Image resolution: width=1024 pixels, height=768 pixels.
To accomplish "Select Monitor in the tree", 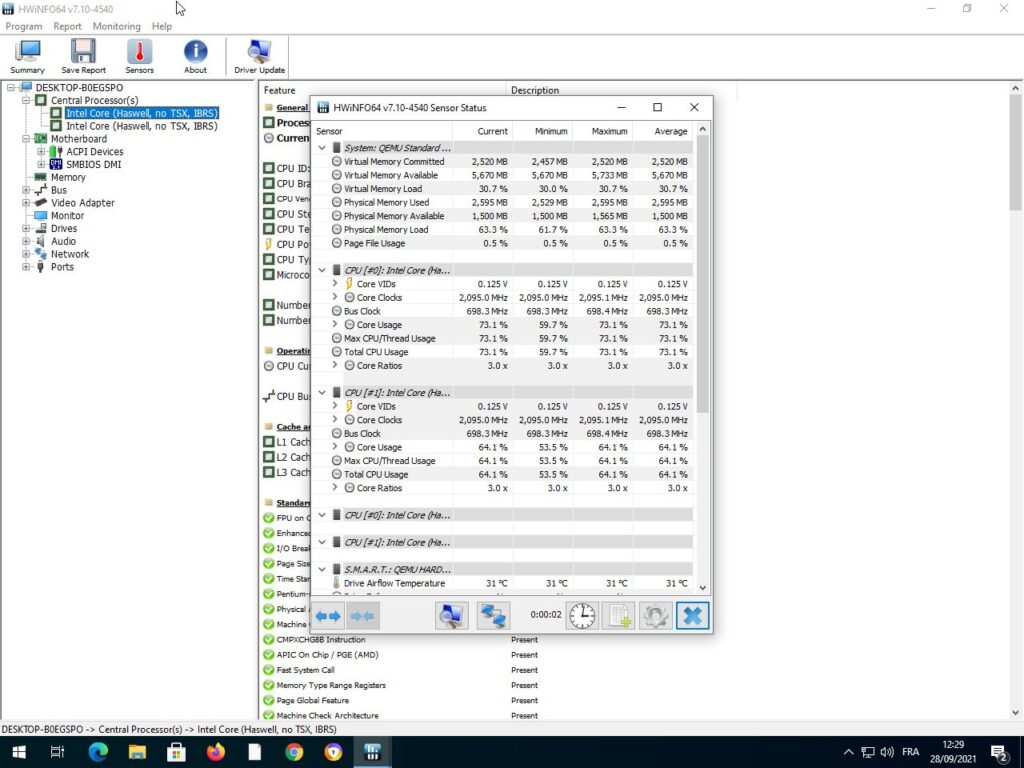I will click(67, 216).
